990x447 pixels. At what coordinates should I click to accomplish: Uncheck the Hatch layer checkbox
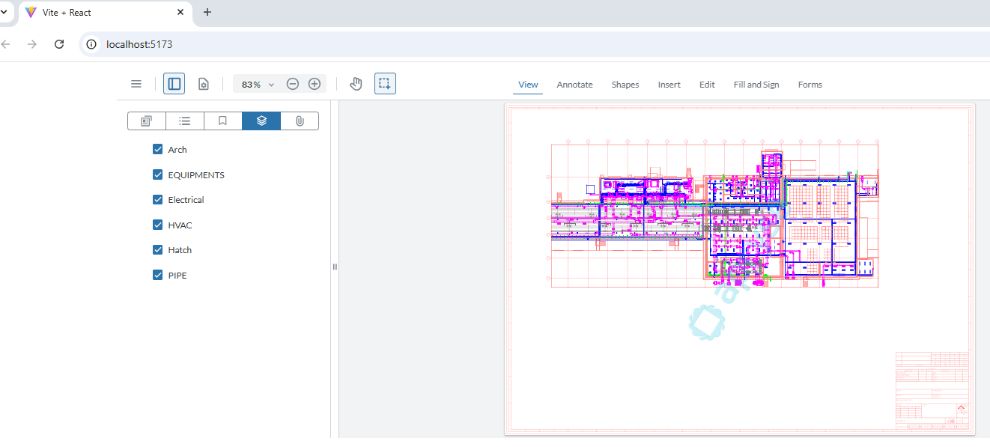pos(158,249)
